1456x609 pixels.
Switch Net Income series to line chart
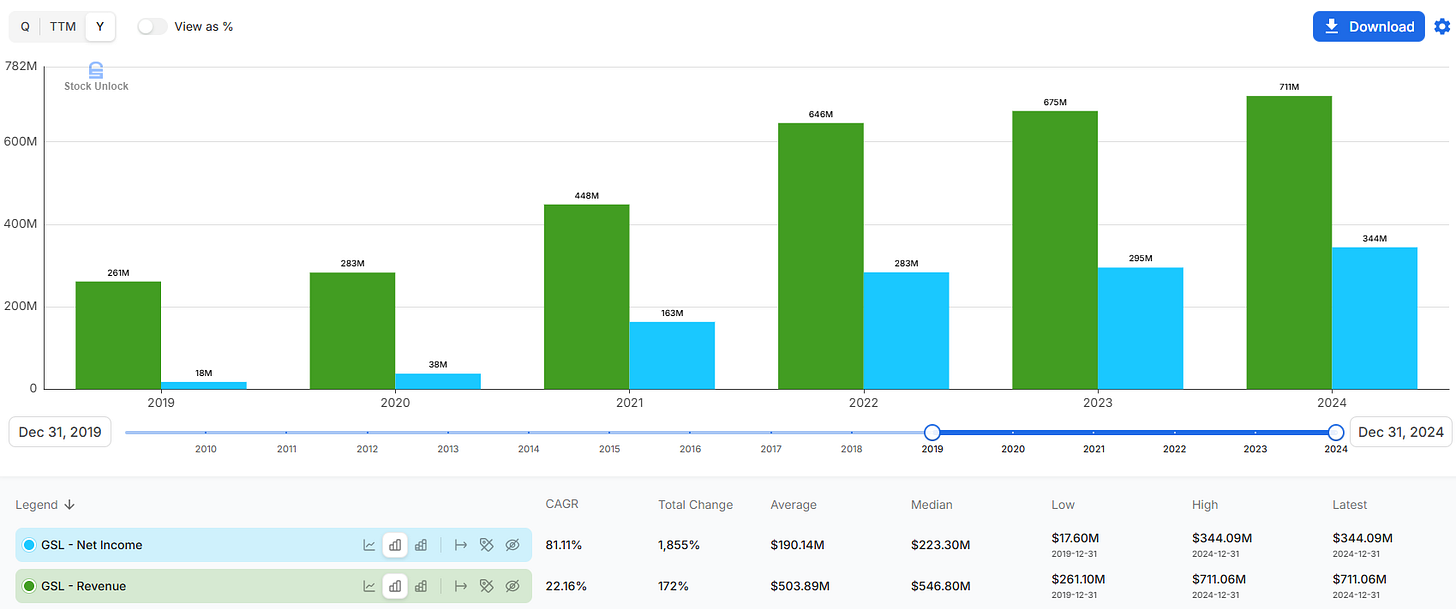coord(369,545)
